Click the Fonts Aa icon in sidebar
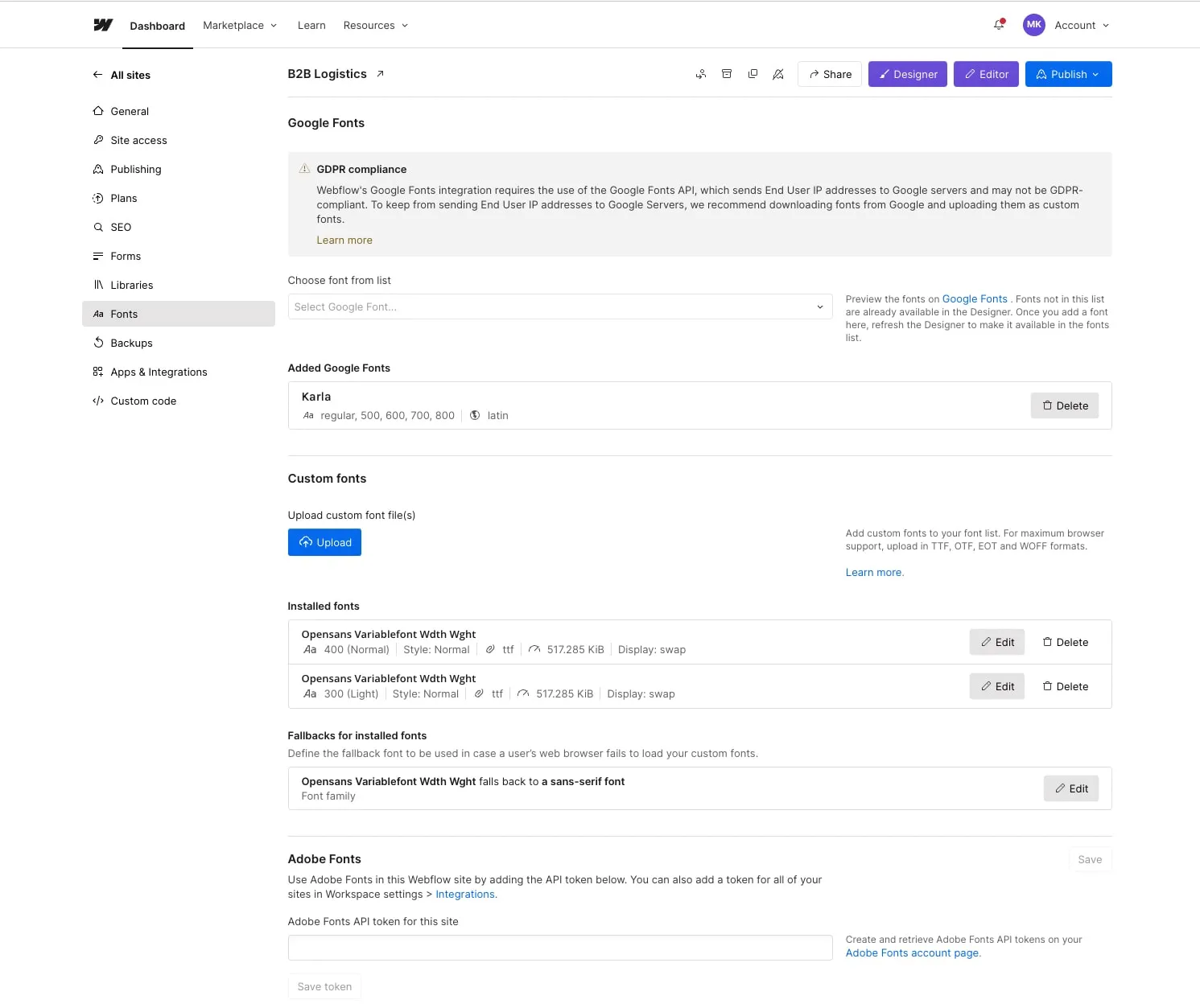 pyautogui.click(x=98, y=314)
